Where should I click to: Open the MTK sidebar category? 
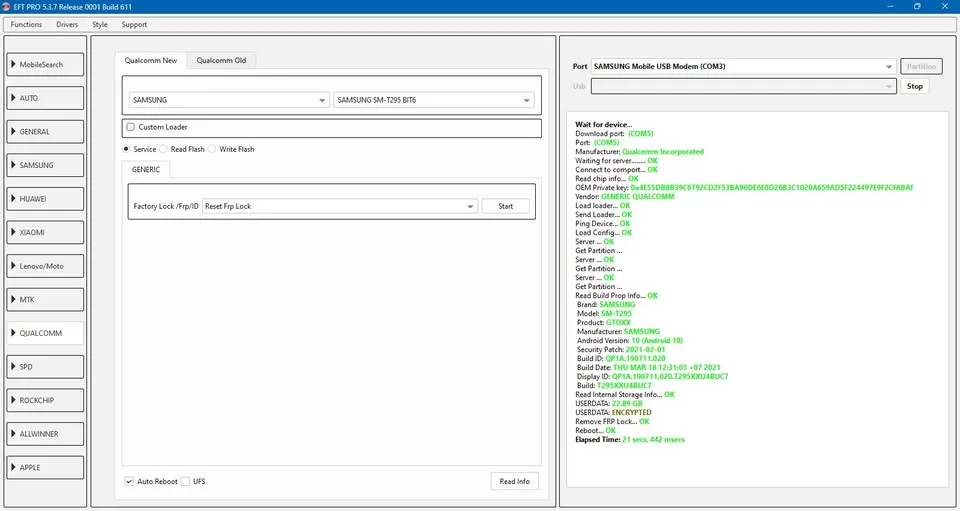(x=44, y=300)
